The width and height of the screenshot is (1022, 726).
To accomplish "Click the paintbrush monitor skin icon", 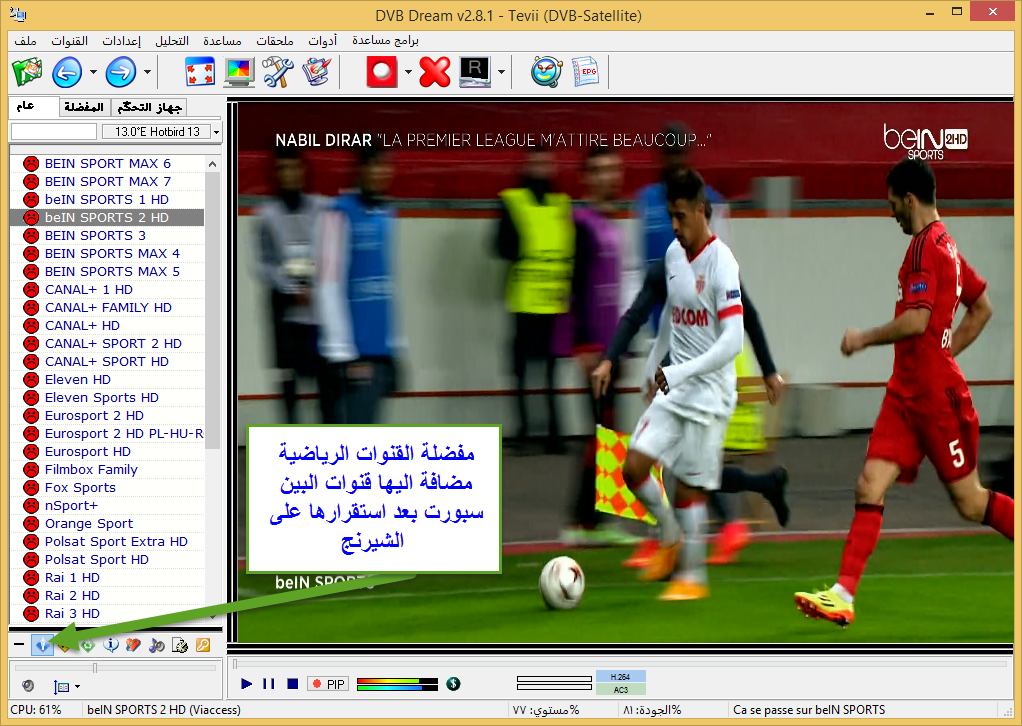I will 317,72.
